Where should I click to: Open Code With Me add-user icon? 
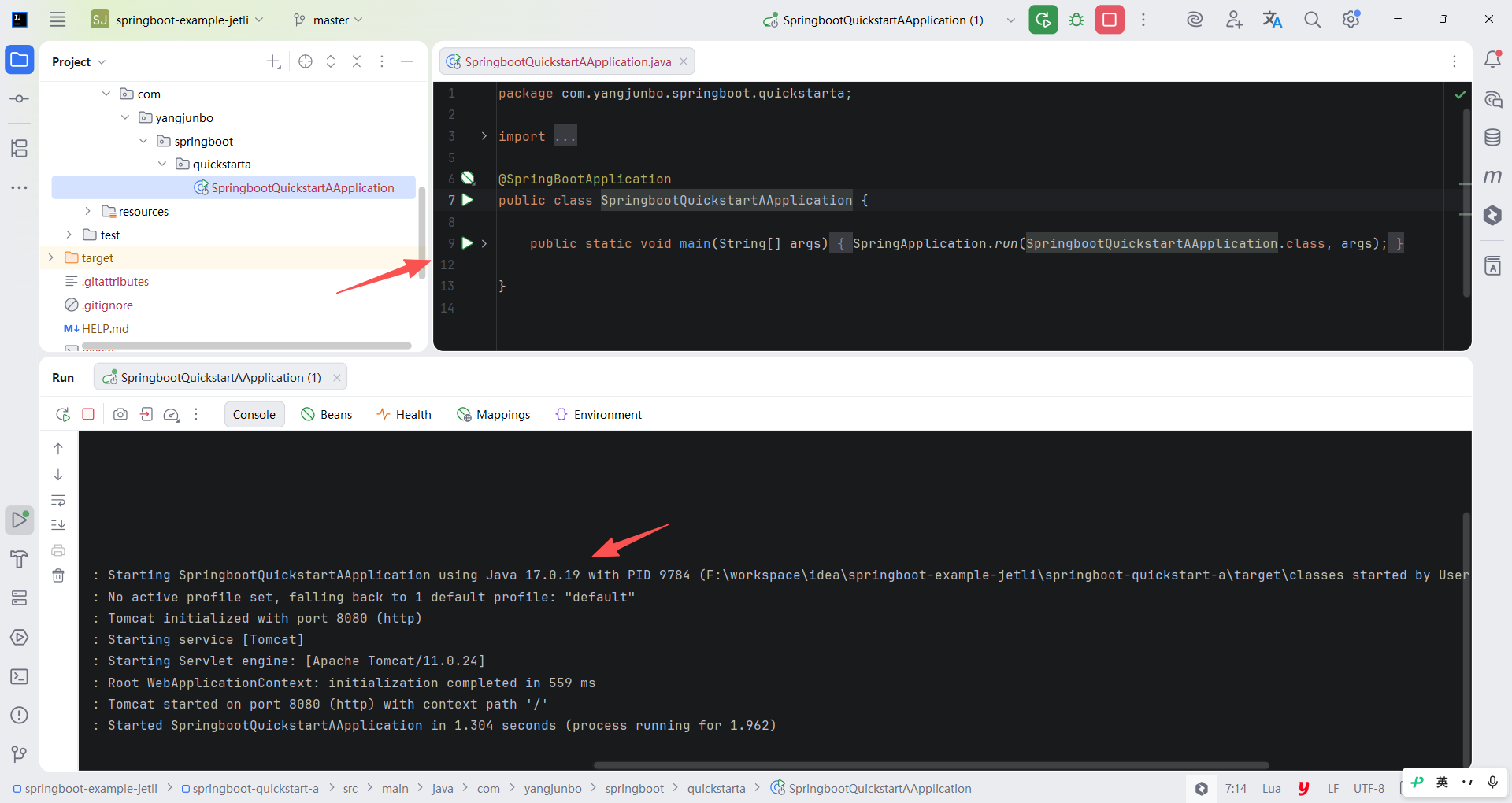(x=1234, y=20)
